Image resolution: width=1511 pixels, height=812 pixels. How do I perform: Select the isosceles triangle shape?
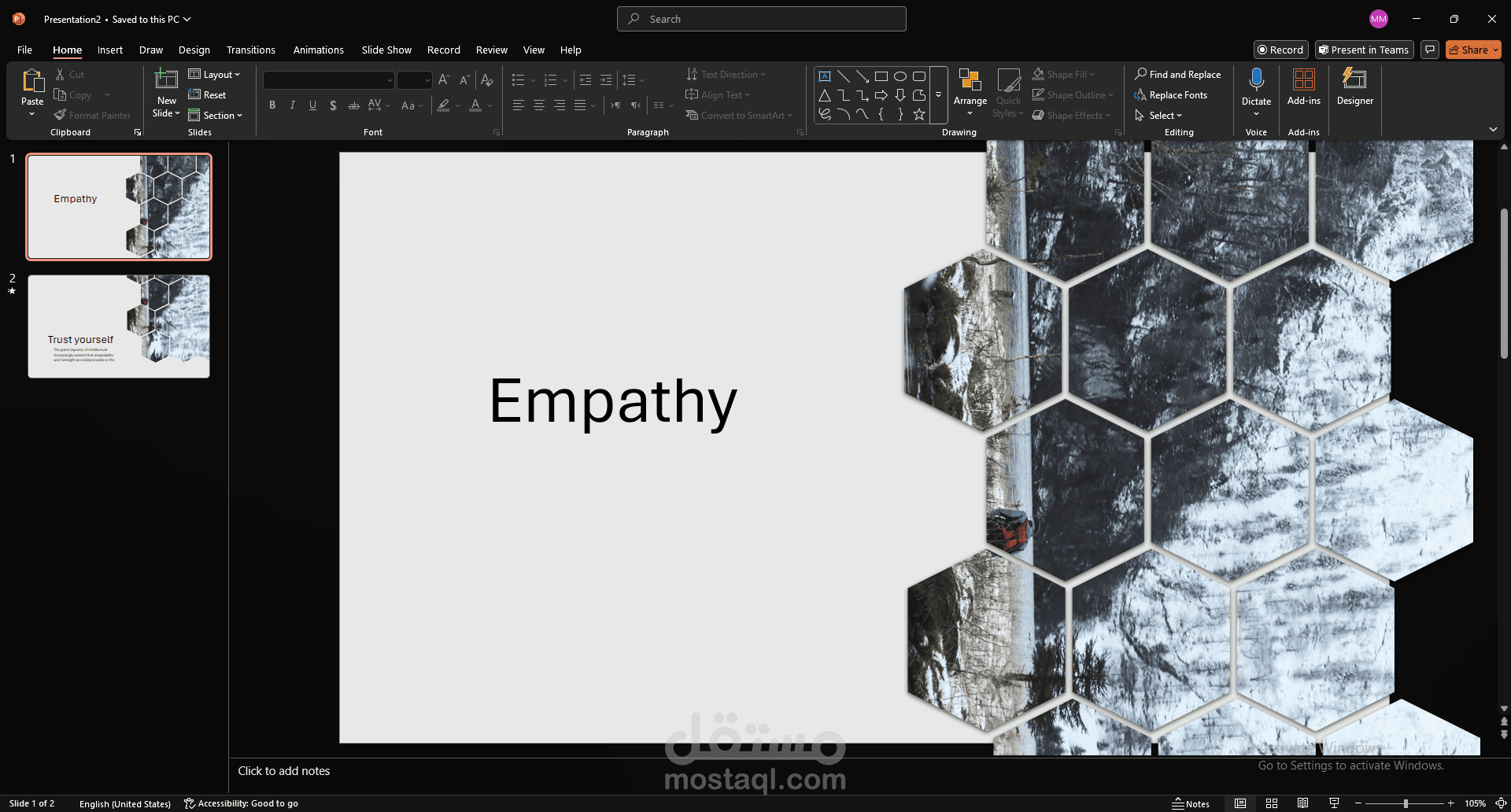825,95
